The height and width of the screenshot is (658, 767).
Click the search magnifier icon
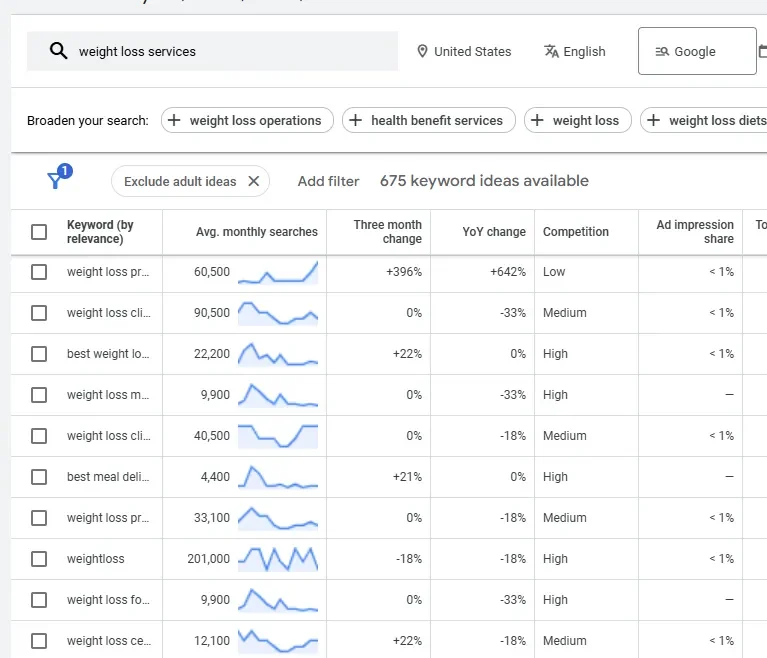click(58, 51)
